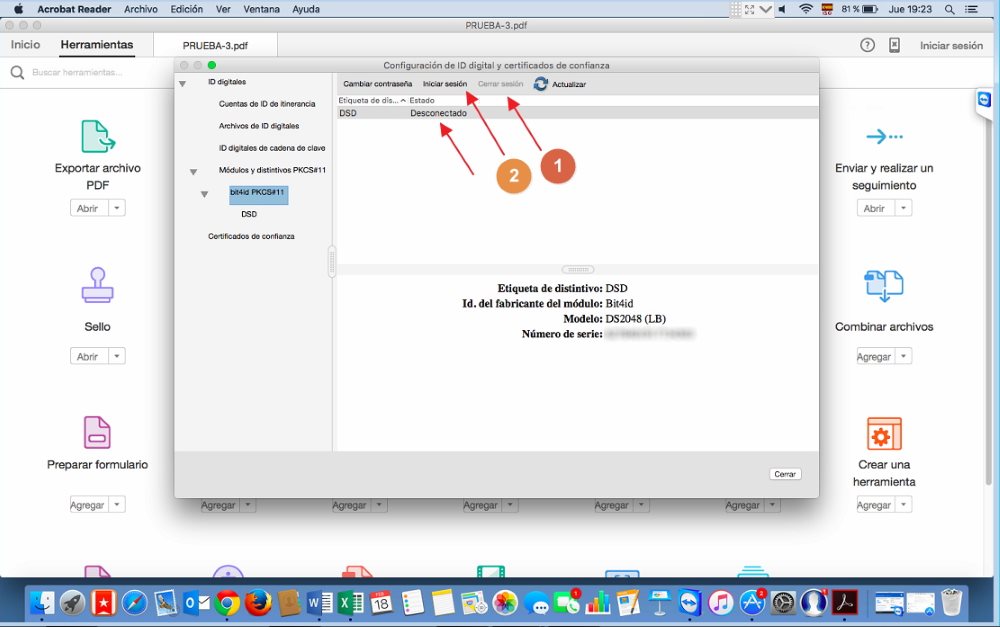
Task: Click the search magnifier in Buscar herramientas
Action: click(17, 73)
